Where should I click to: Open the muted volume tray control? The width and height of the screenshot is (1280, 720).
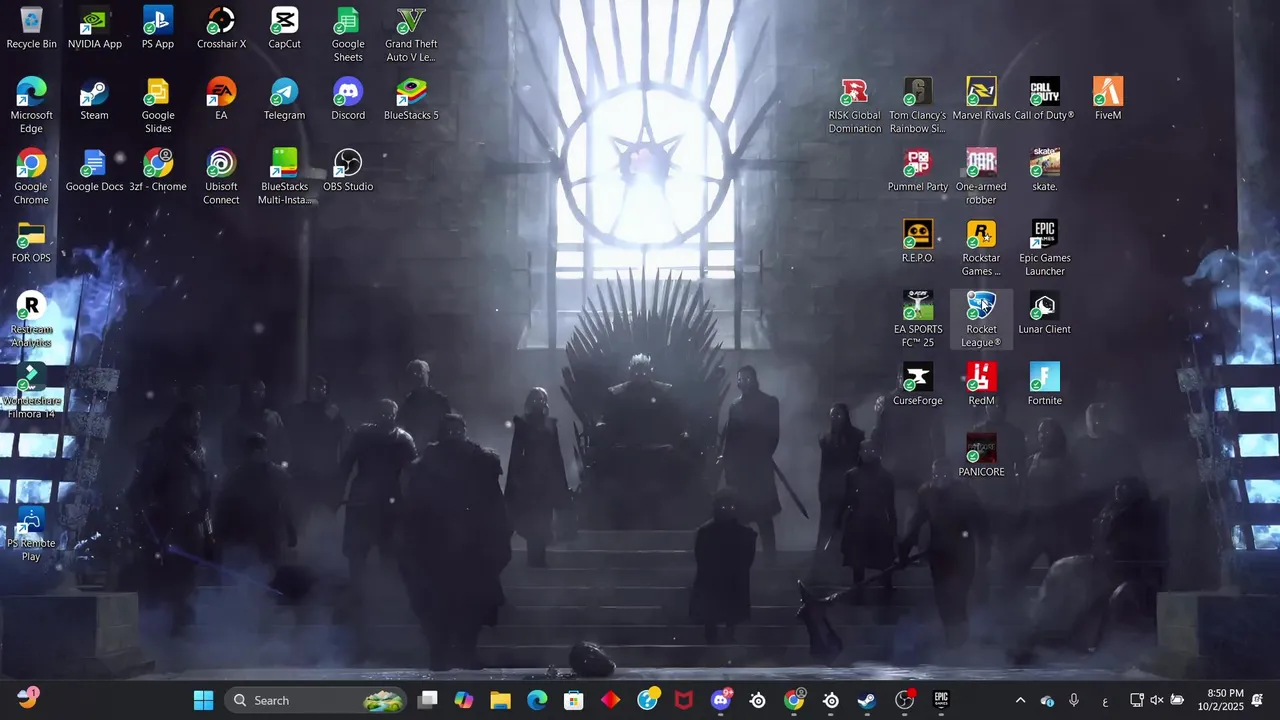tap(1157, 700)
